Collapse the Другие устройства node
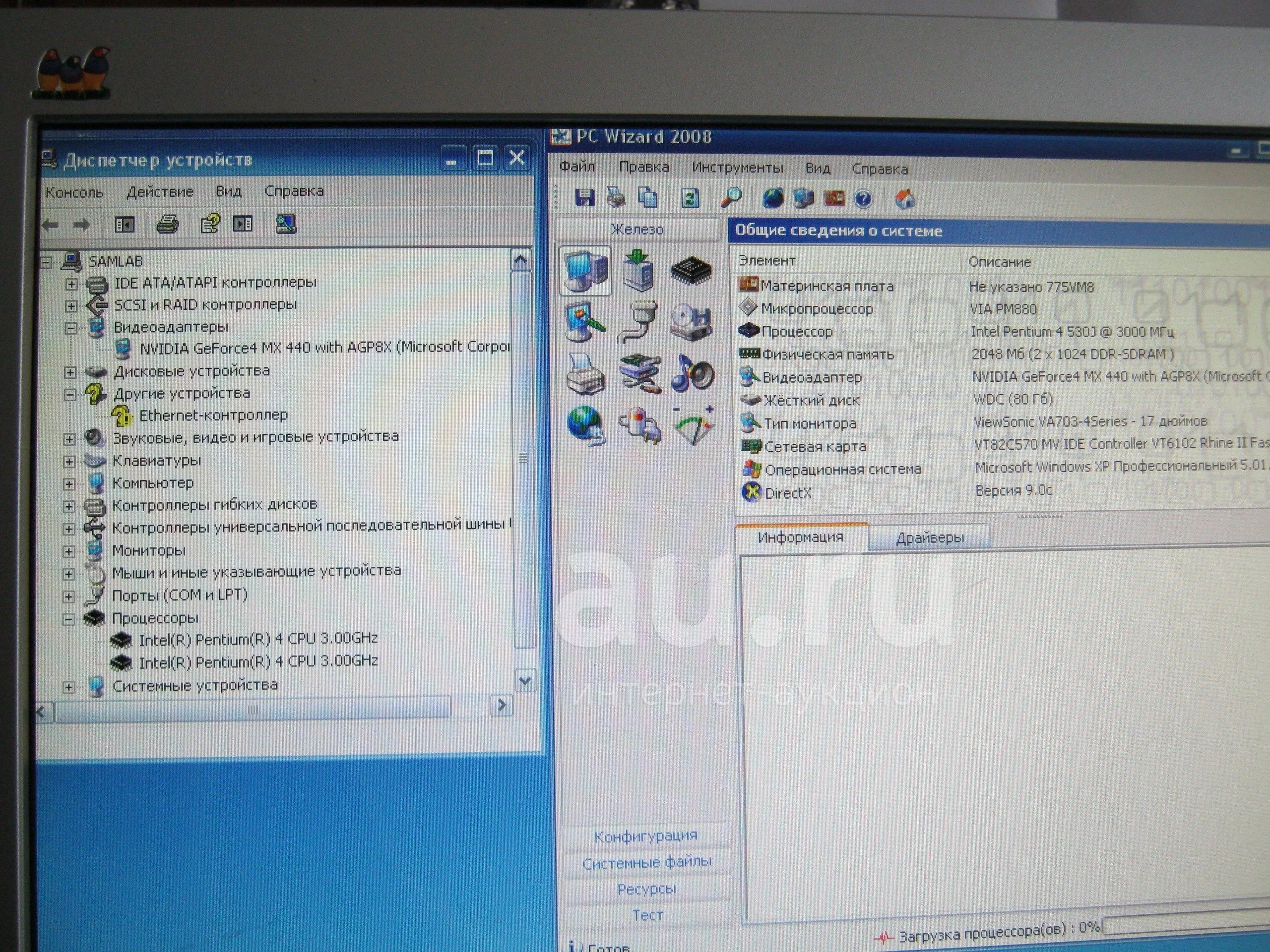The height and width of the screenshot is (952, 1270). click(x=70, y=395)
